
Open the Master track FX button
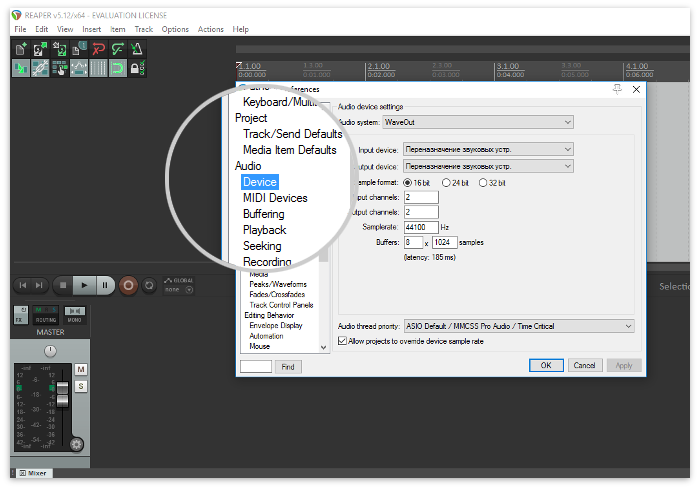coord(21,315)
